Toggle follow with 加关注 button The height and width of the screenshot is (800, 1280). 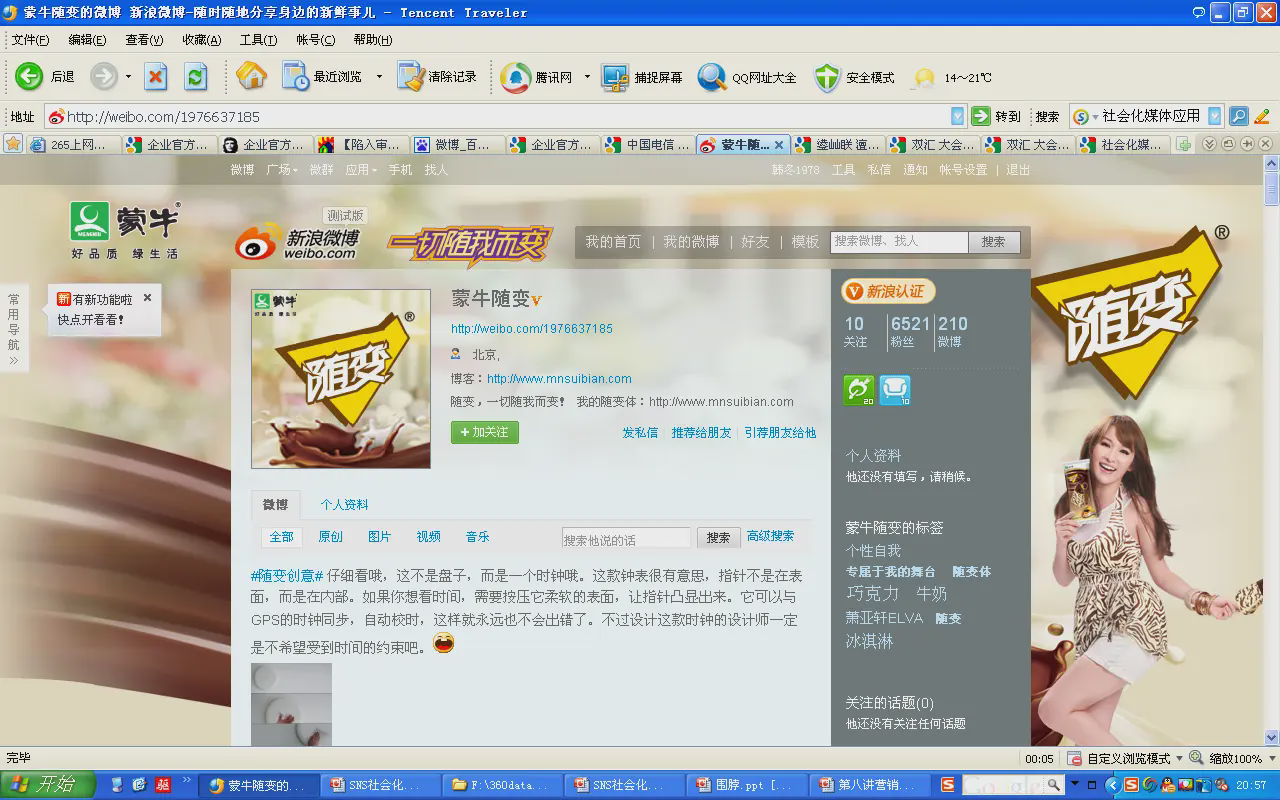click(x=484, y=432)
